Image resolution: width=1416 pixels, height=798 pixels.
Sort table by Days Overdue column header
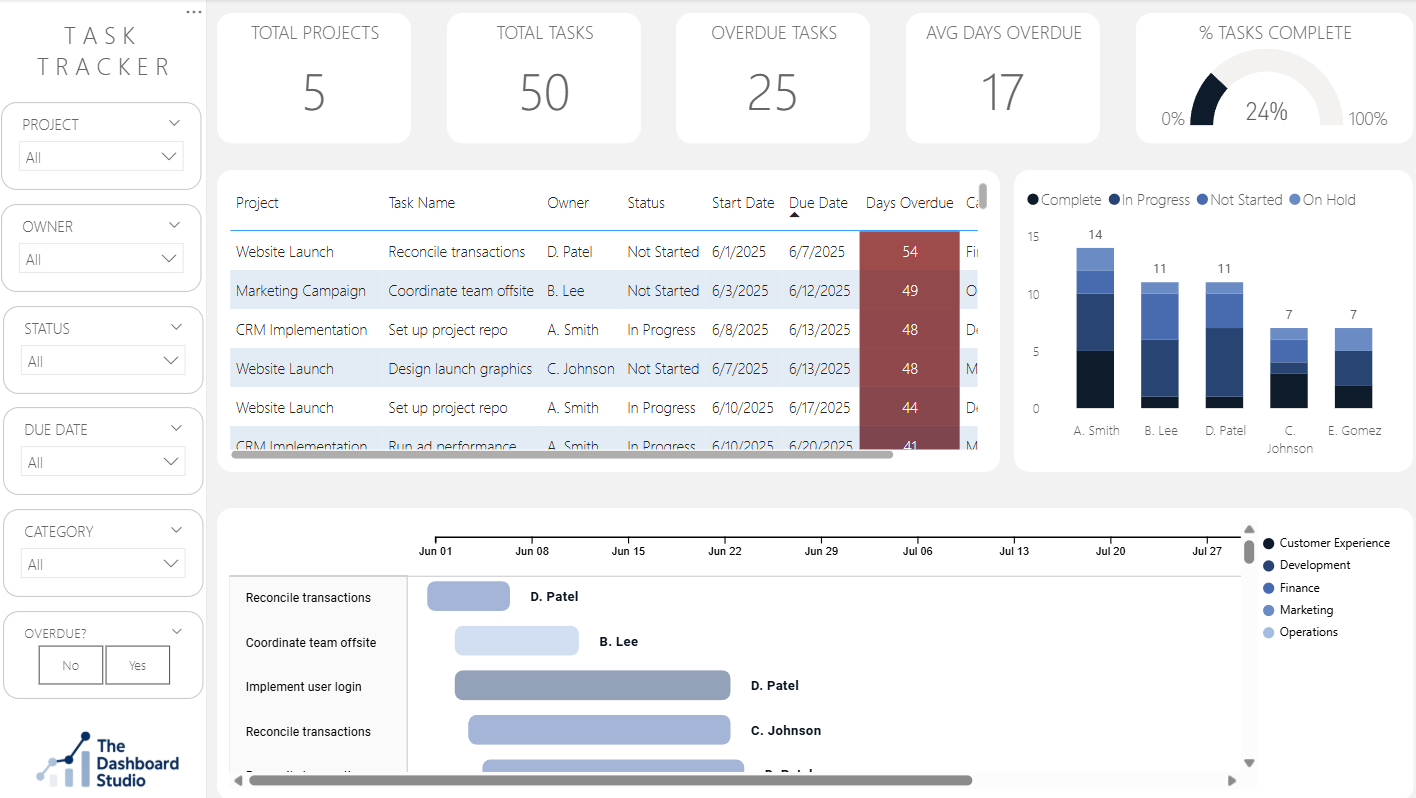909,203
